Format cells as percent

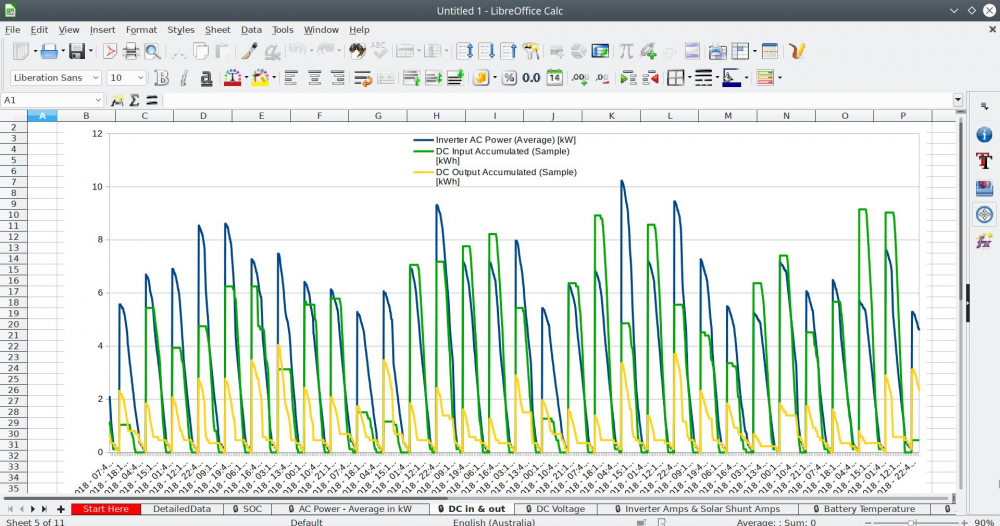coord(509,77)
